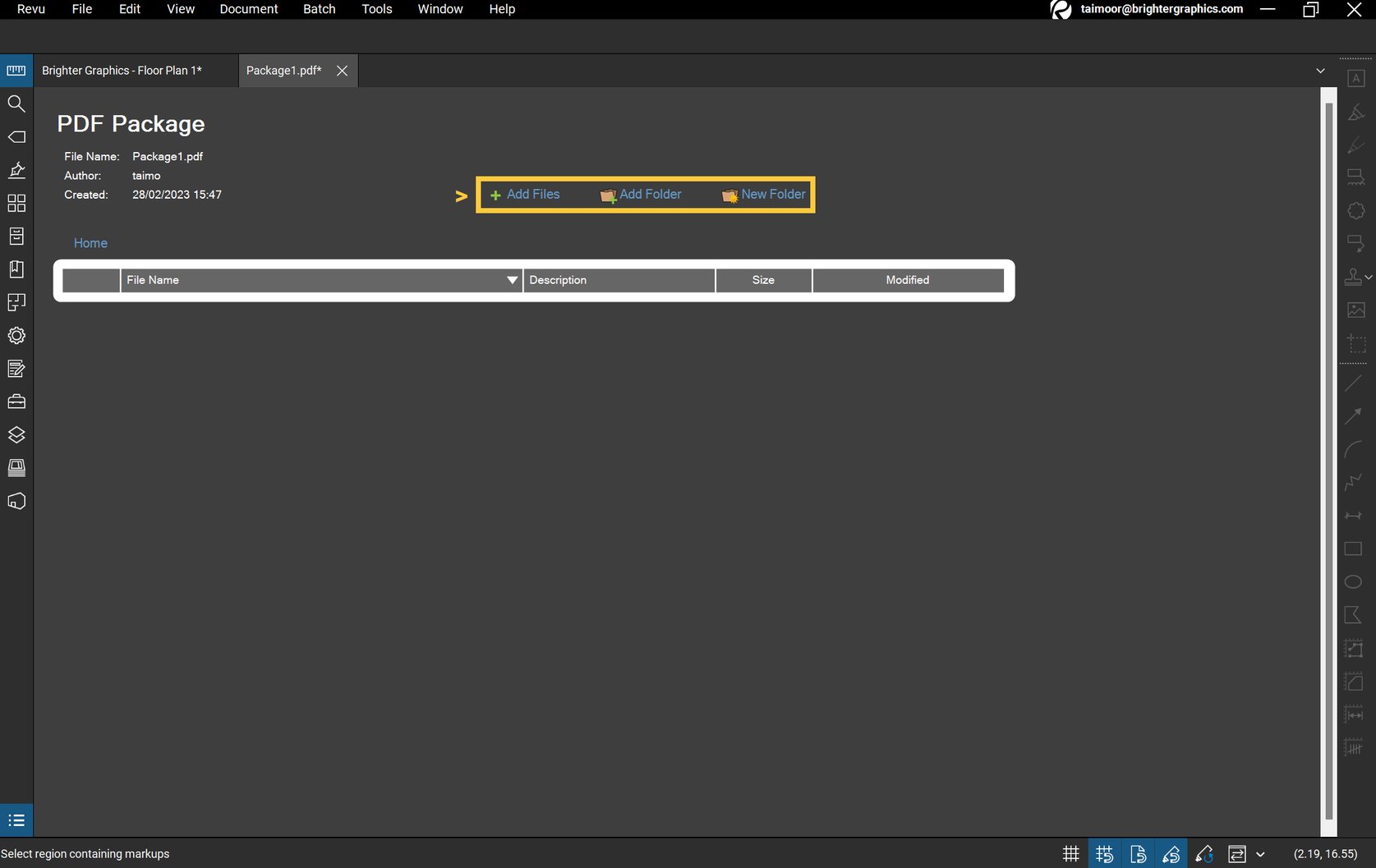Toggle snap to grid in the status bar

[x=1104, y=852]
